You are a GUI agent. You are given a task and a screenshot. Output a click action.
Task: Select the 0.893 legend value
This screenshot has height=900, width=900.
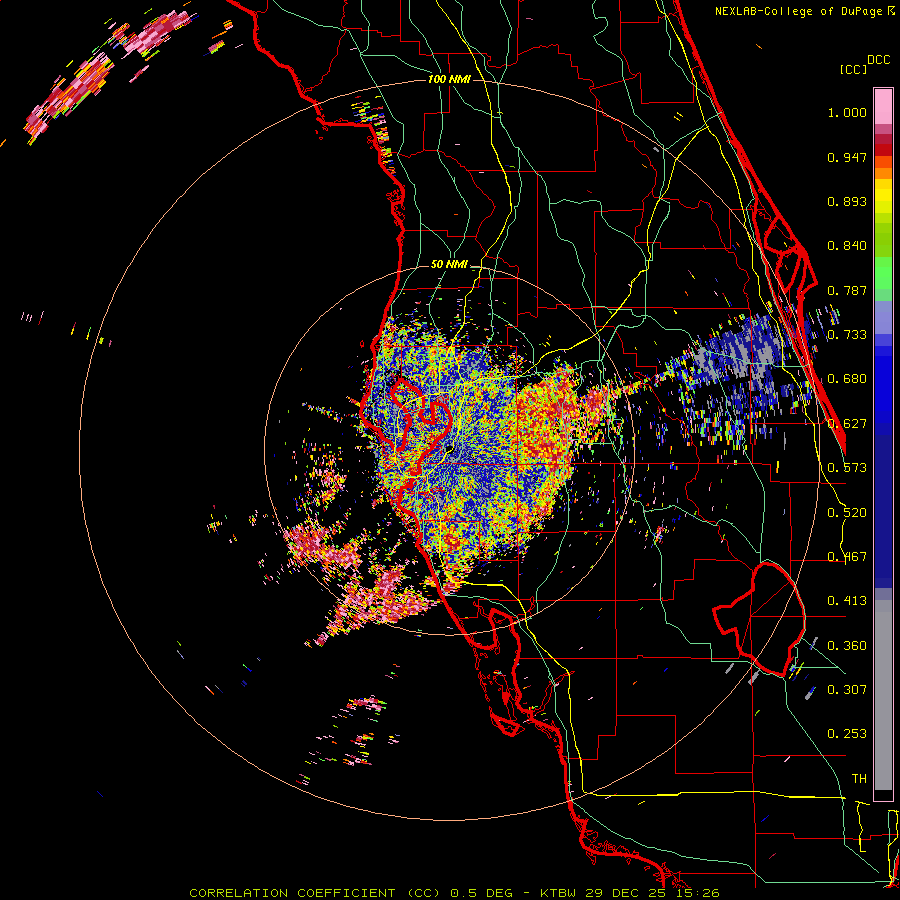[847, 201]
